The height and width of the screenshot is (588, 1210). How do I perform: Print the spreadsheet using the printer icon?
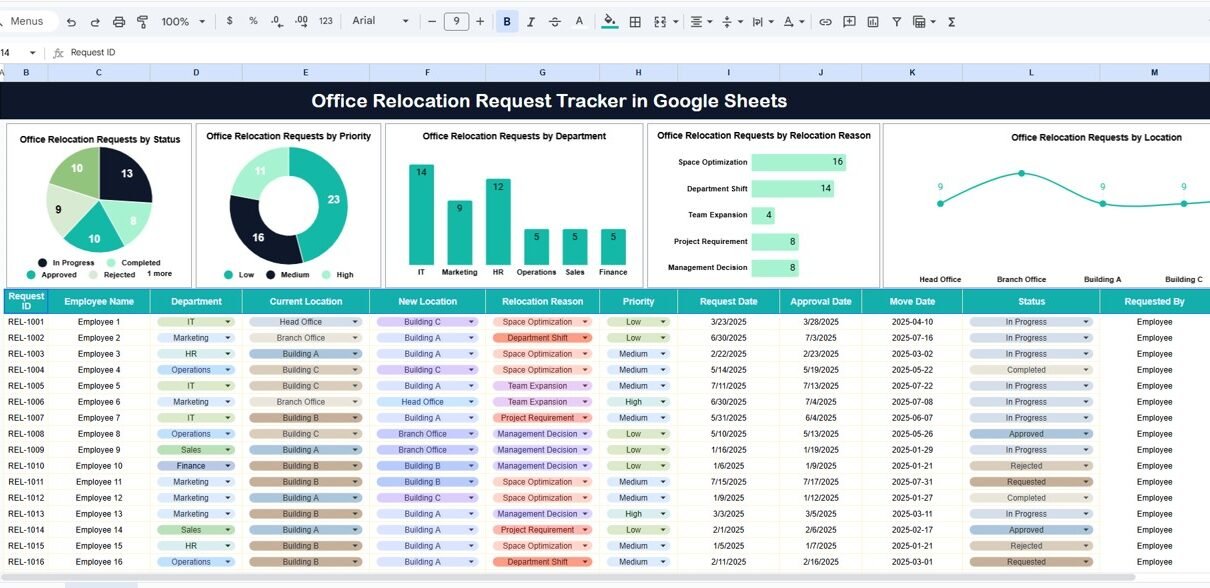coord(119,21)
